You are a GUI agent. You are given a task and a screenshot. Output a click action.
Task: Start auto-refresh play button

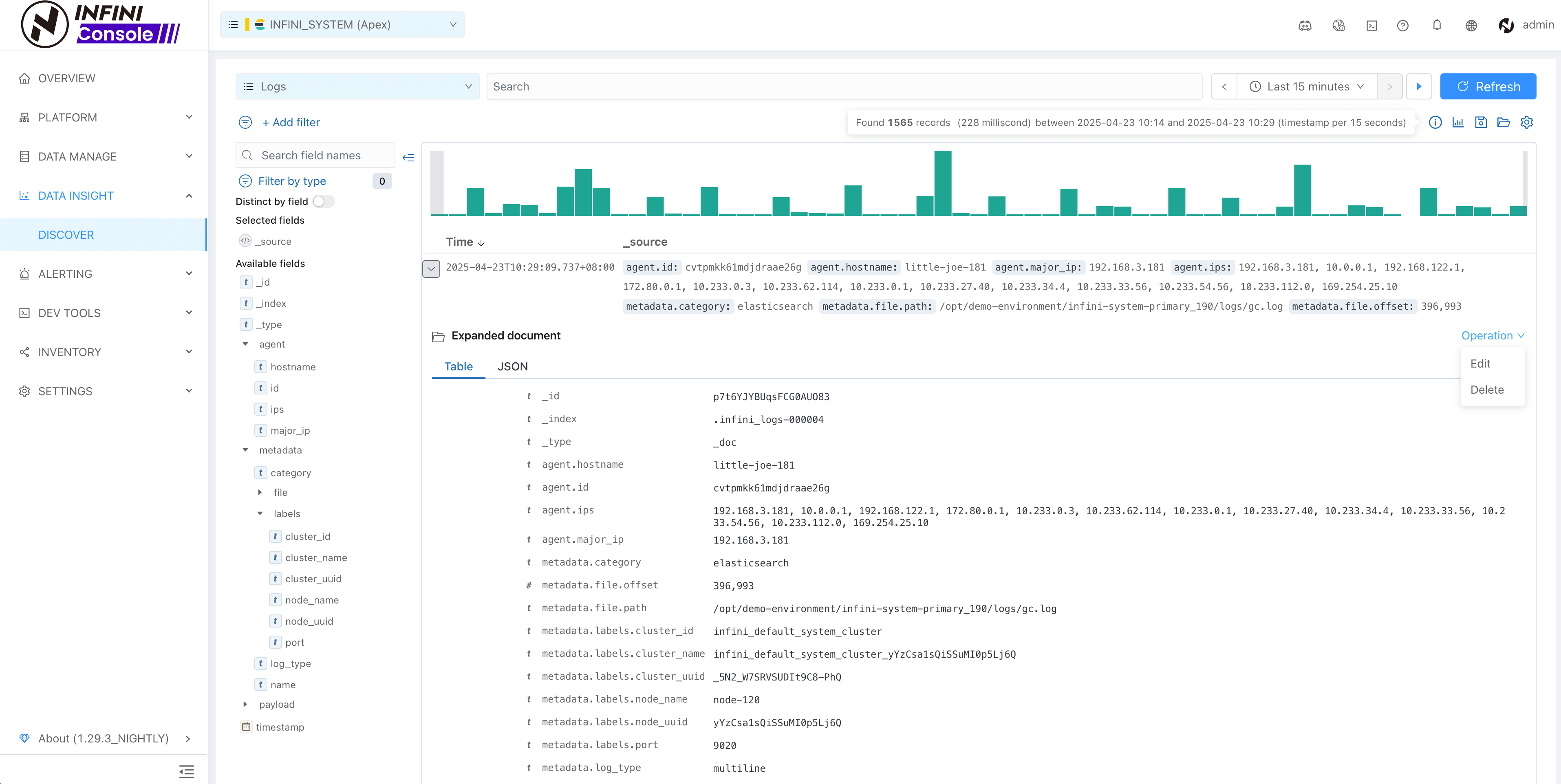point(1419,87)
